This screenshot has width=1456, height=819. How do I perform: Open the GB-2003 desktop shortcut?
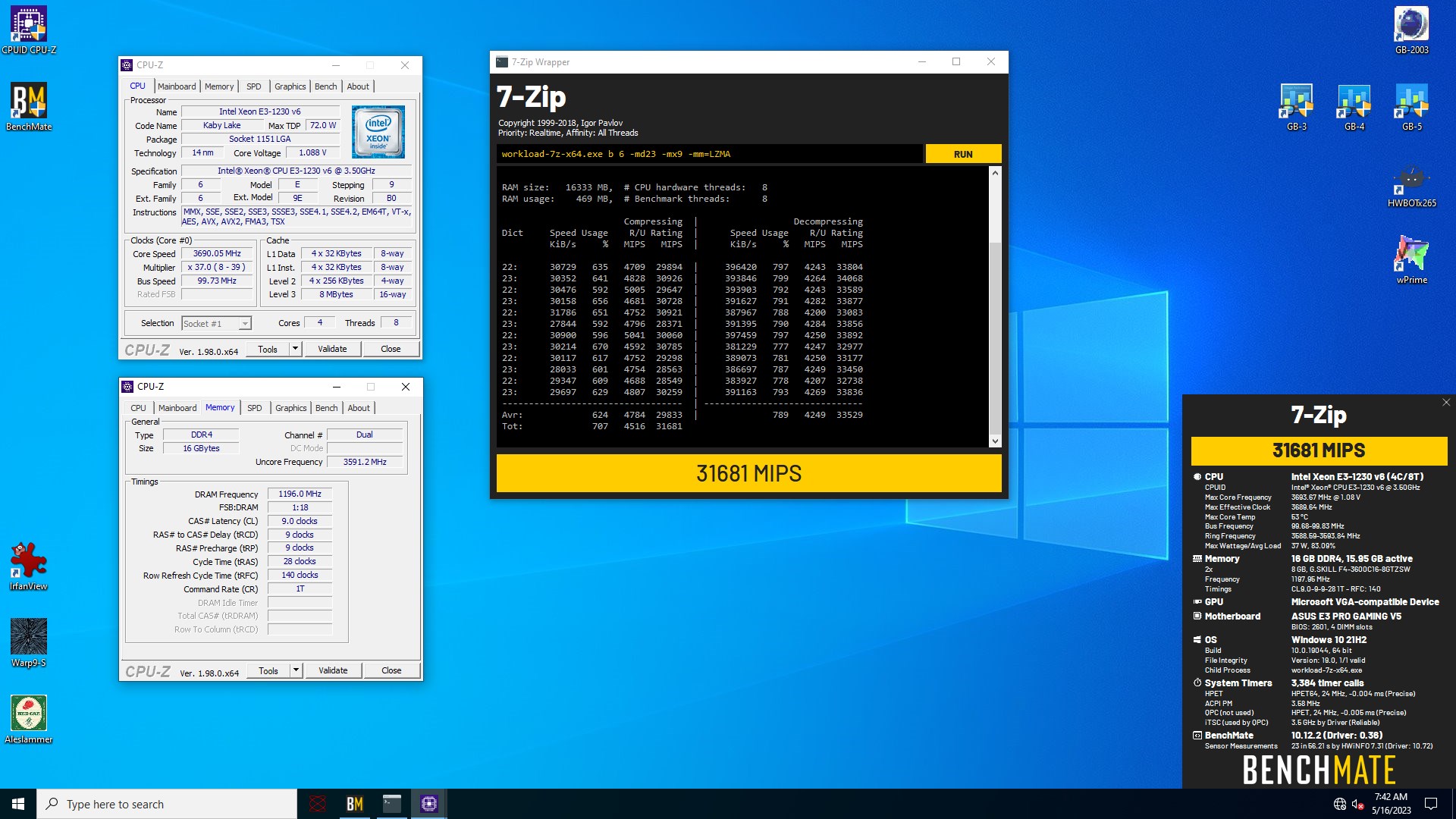coord(1411,30)
